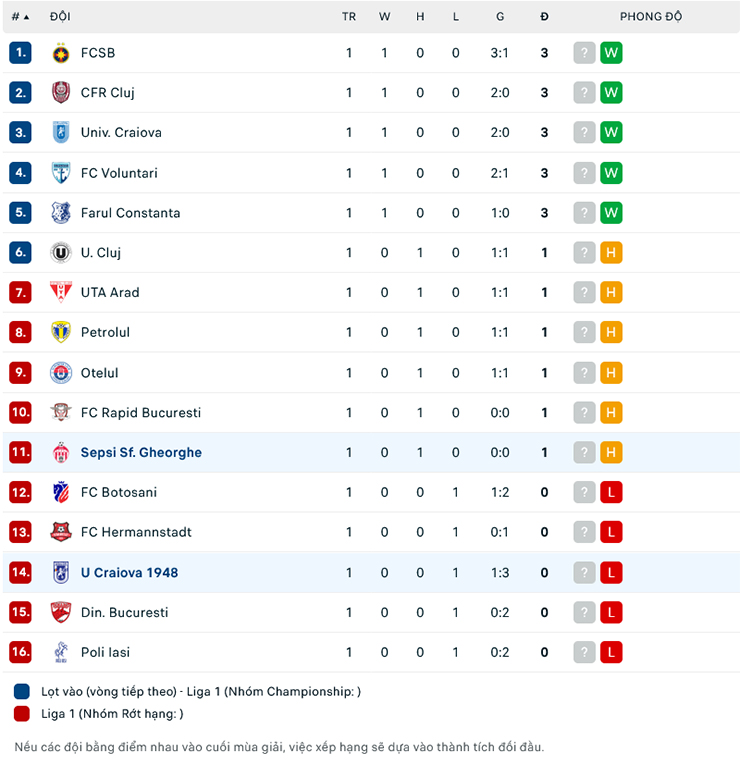740x765 pixels.
Task: Click the FCSB club crest icon
Action: [x=61, y=53]
